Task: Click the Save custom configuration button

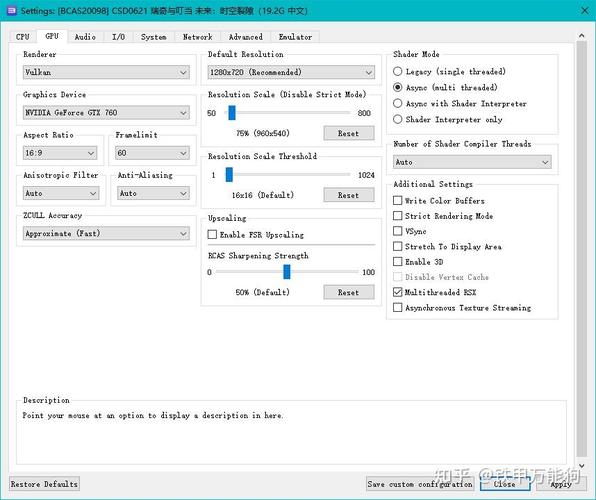Action: coord(420,484)
